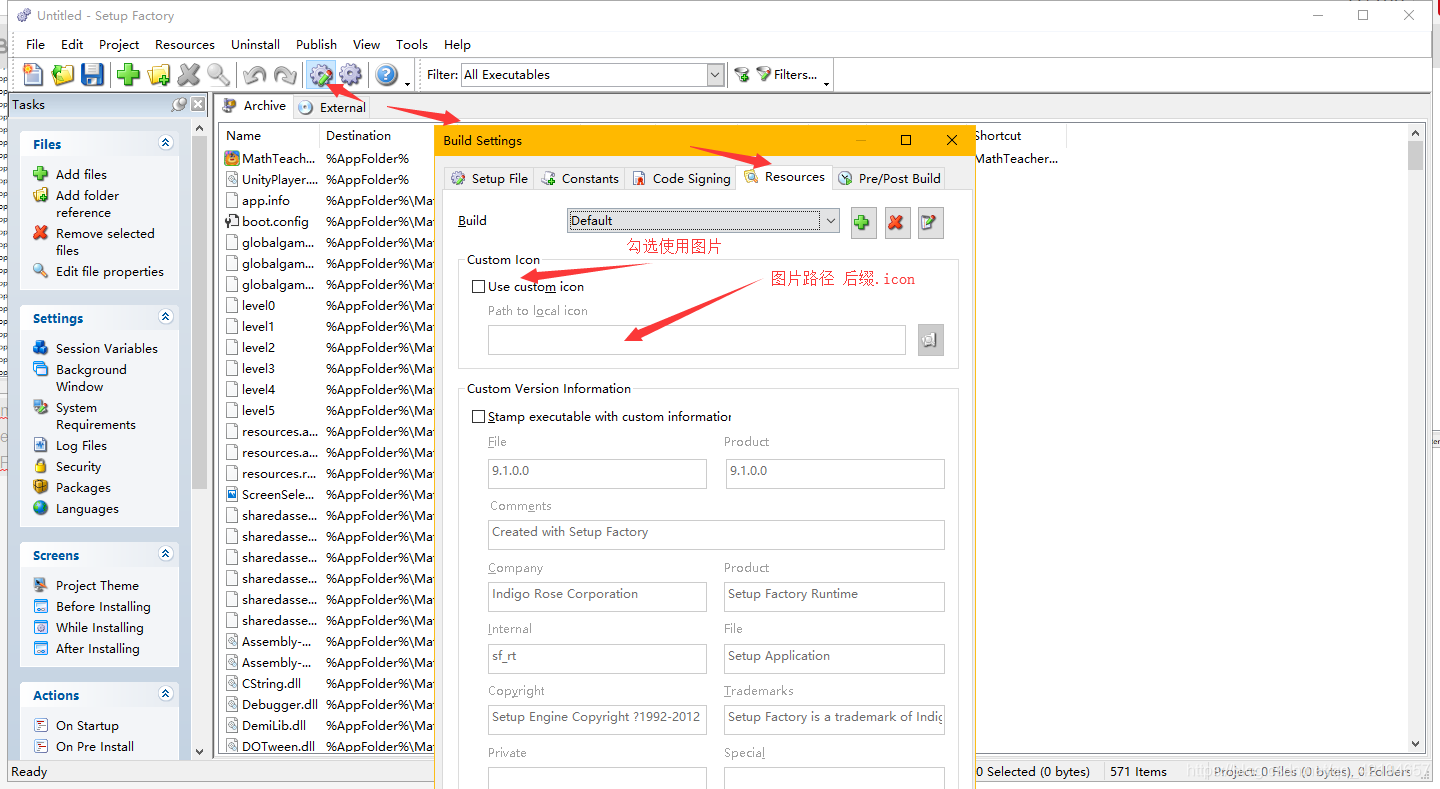Switch to the Constants tab
Viewport: 1440px width, 789px height.
point(580,178)
